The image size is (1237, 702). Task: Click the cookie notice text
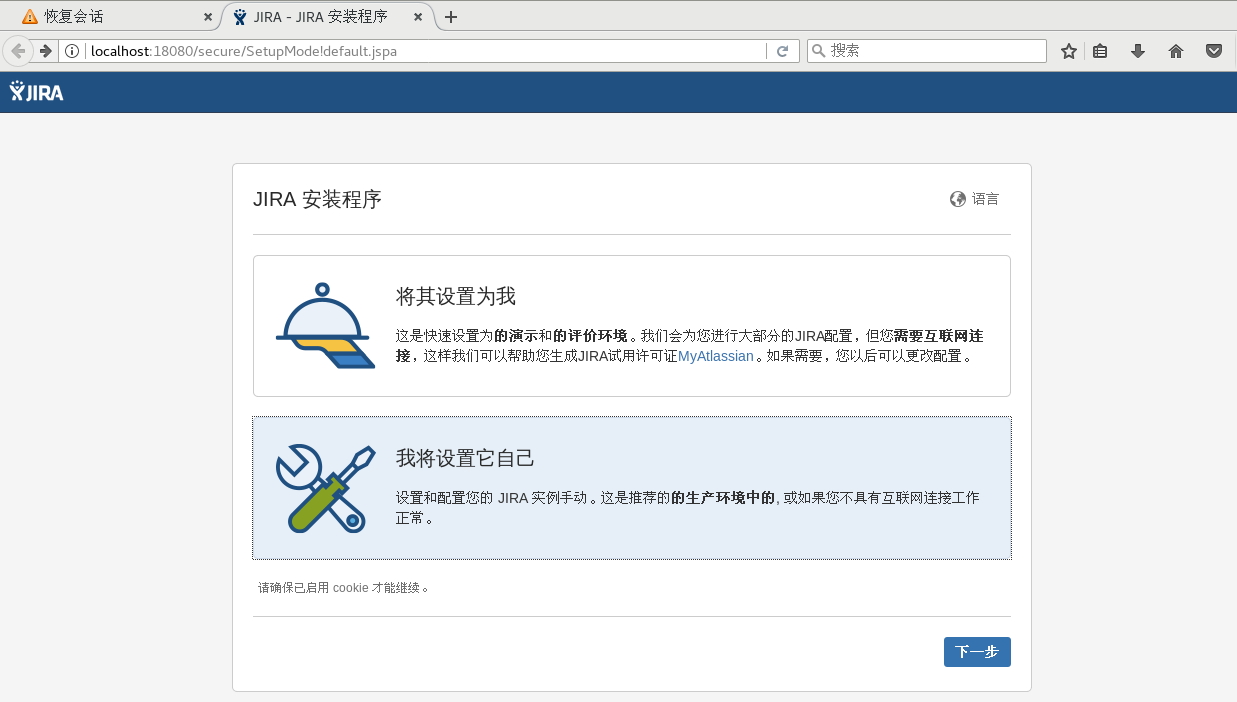(344, 588)
